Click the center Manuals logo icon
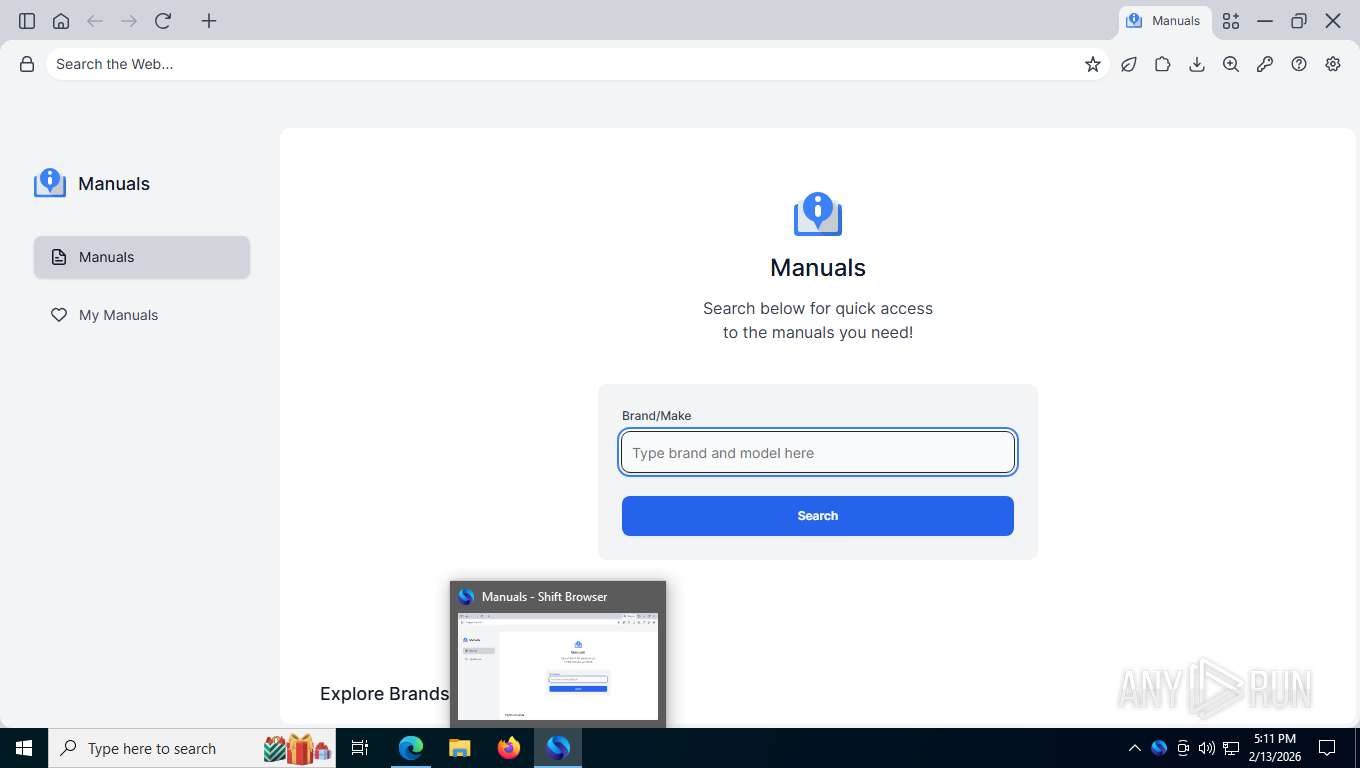This screenshot has width=1360, height=768. [818, 214]
